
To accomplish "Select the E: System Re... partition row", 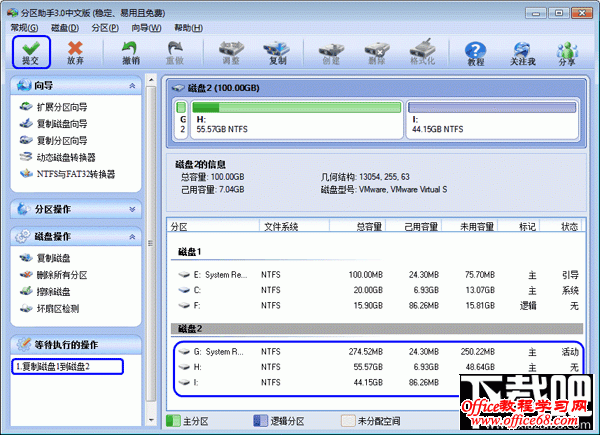I will tap(377, 275).
